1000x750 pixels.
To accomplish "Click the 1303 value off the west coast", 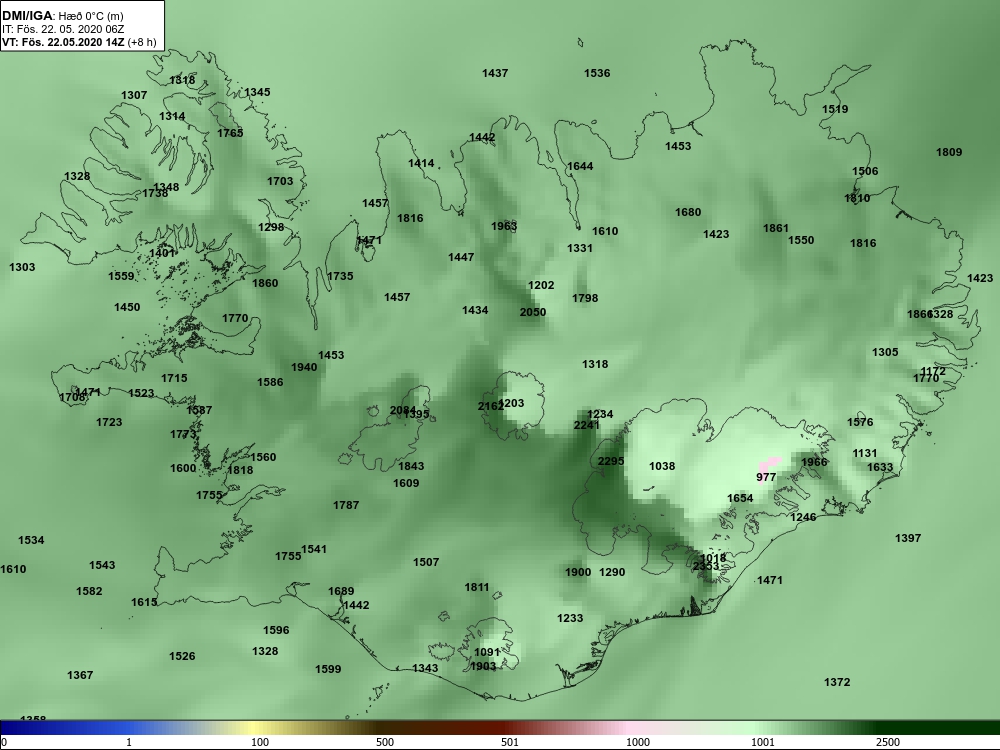I will [22, 268].
